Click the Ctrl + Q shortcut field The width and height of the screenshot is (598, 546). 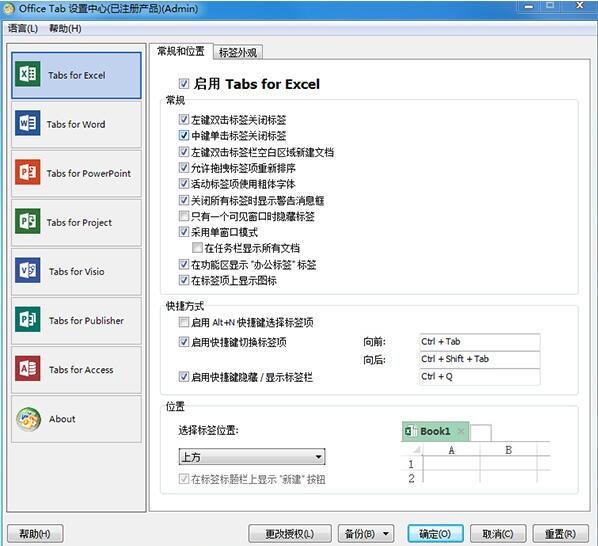[x=480, y=377]
